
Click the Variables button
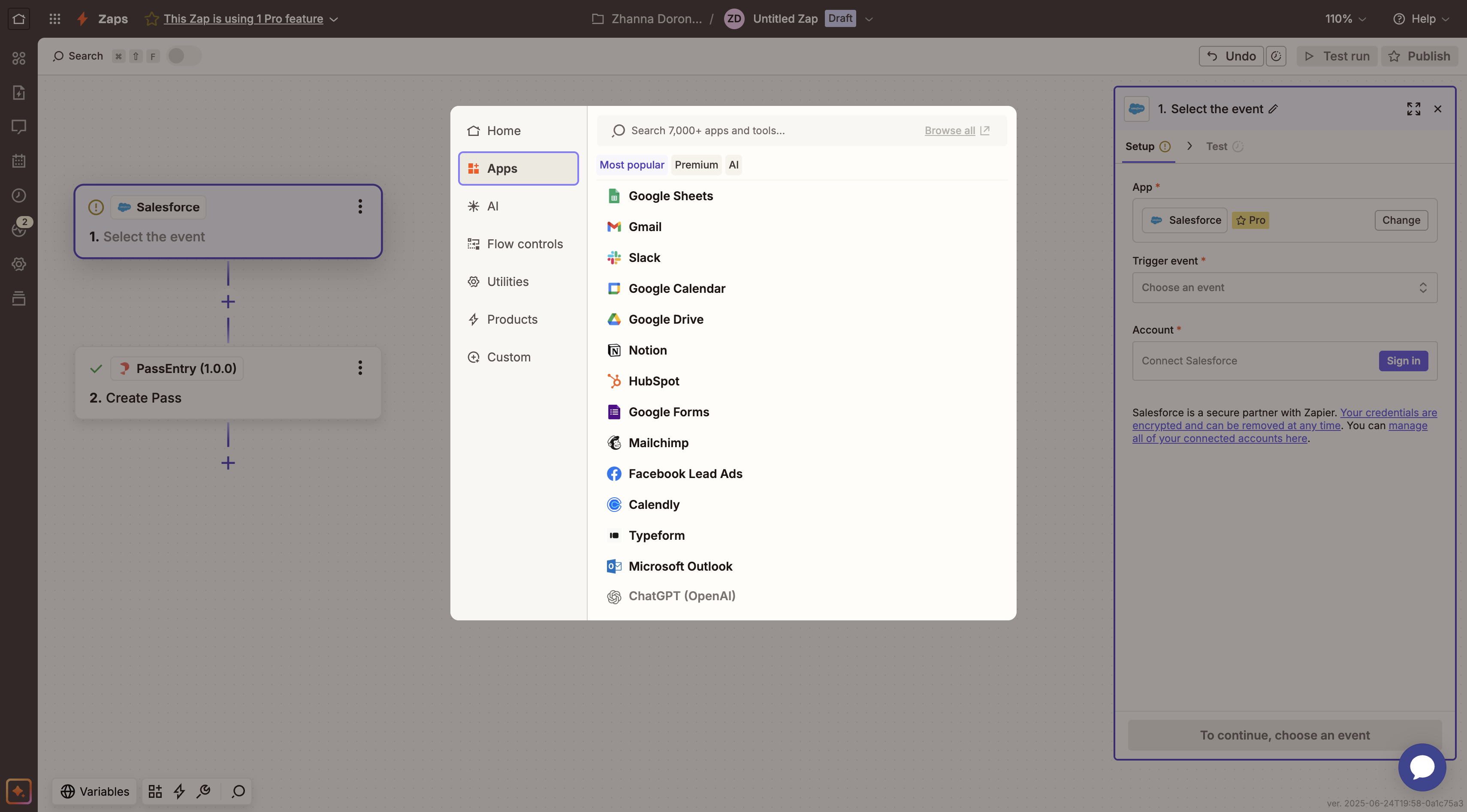(x=94, y=791)
